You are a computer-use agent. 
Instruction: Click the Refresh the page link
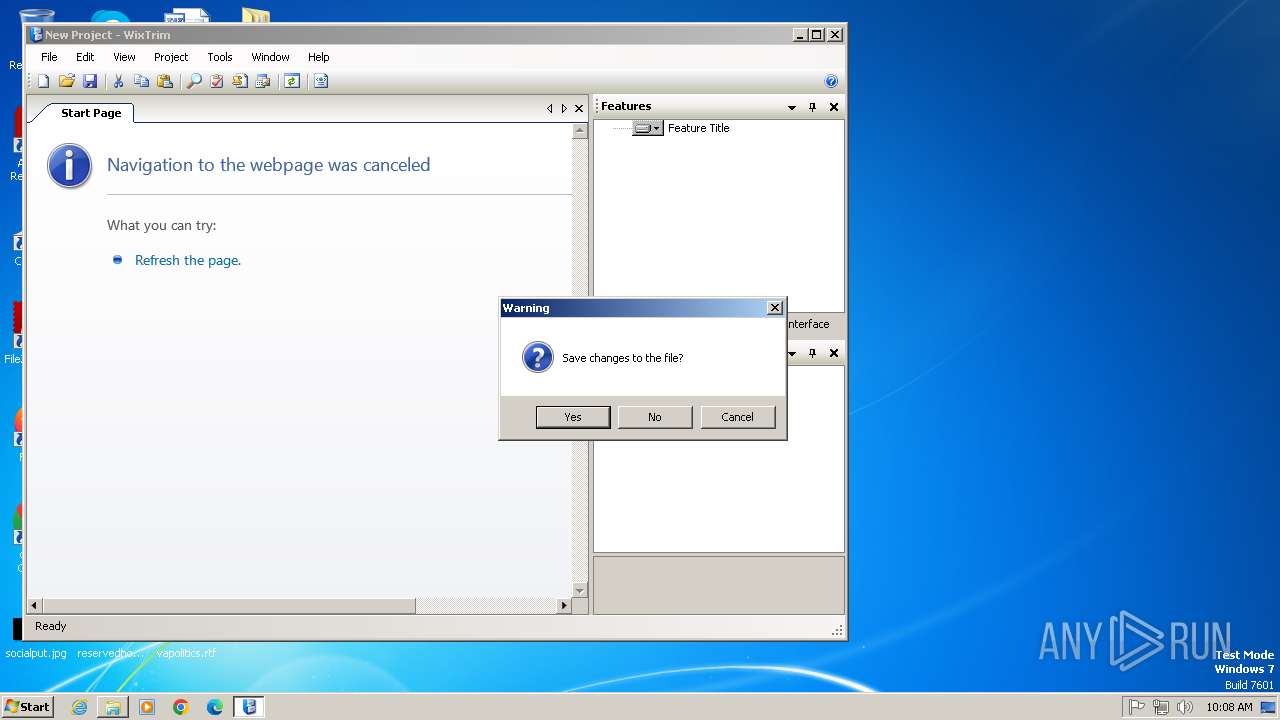(188, 260)
